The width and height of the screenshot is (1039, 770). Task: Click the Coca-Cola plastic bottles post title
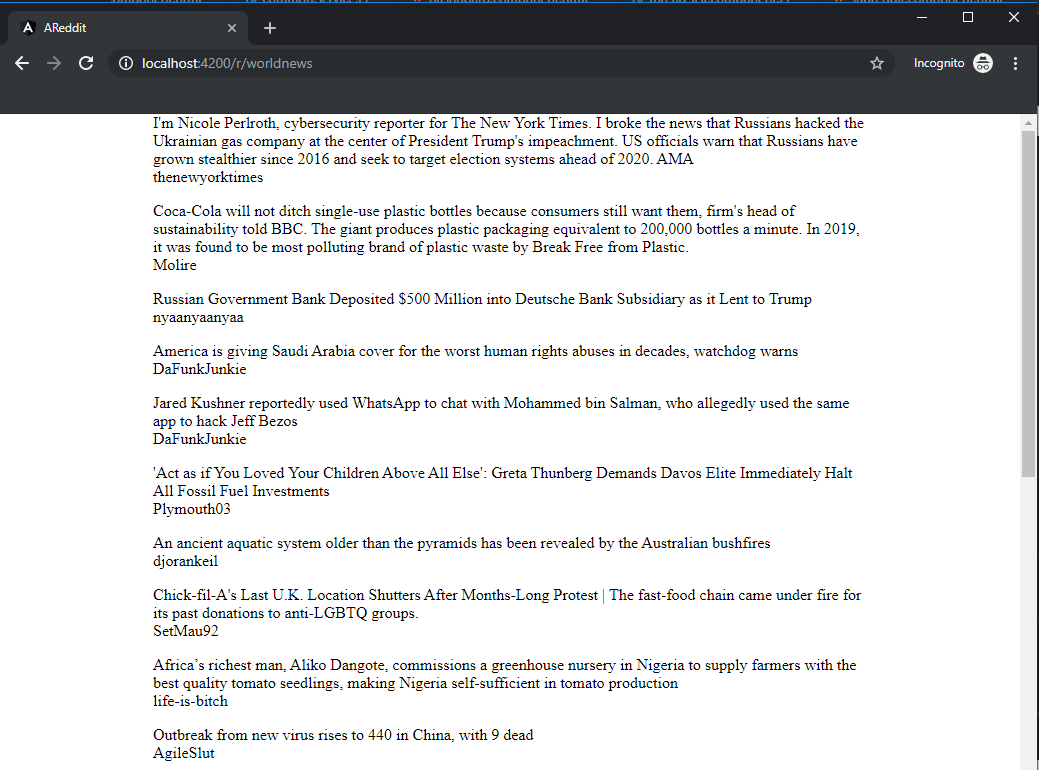coord(506,229)
